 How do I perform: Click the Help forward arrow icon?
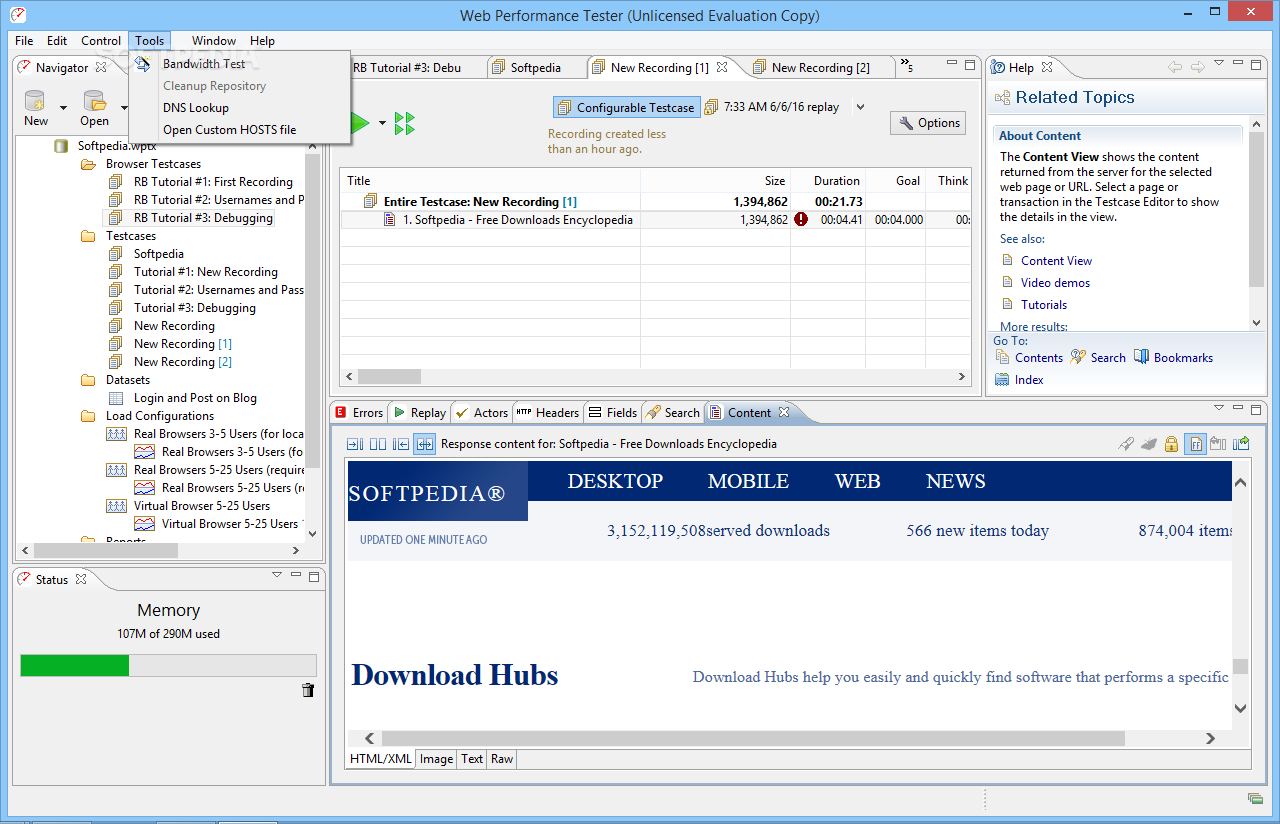pos(1198,67)
